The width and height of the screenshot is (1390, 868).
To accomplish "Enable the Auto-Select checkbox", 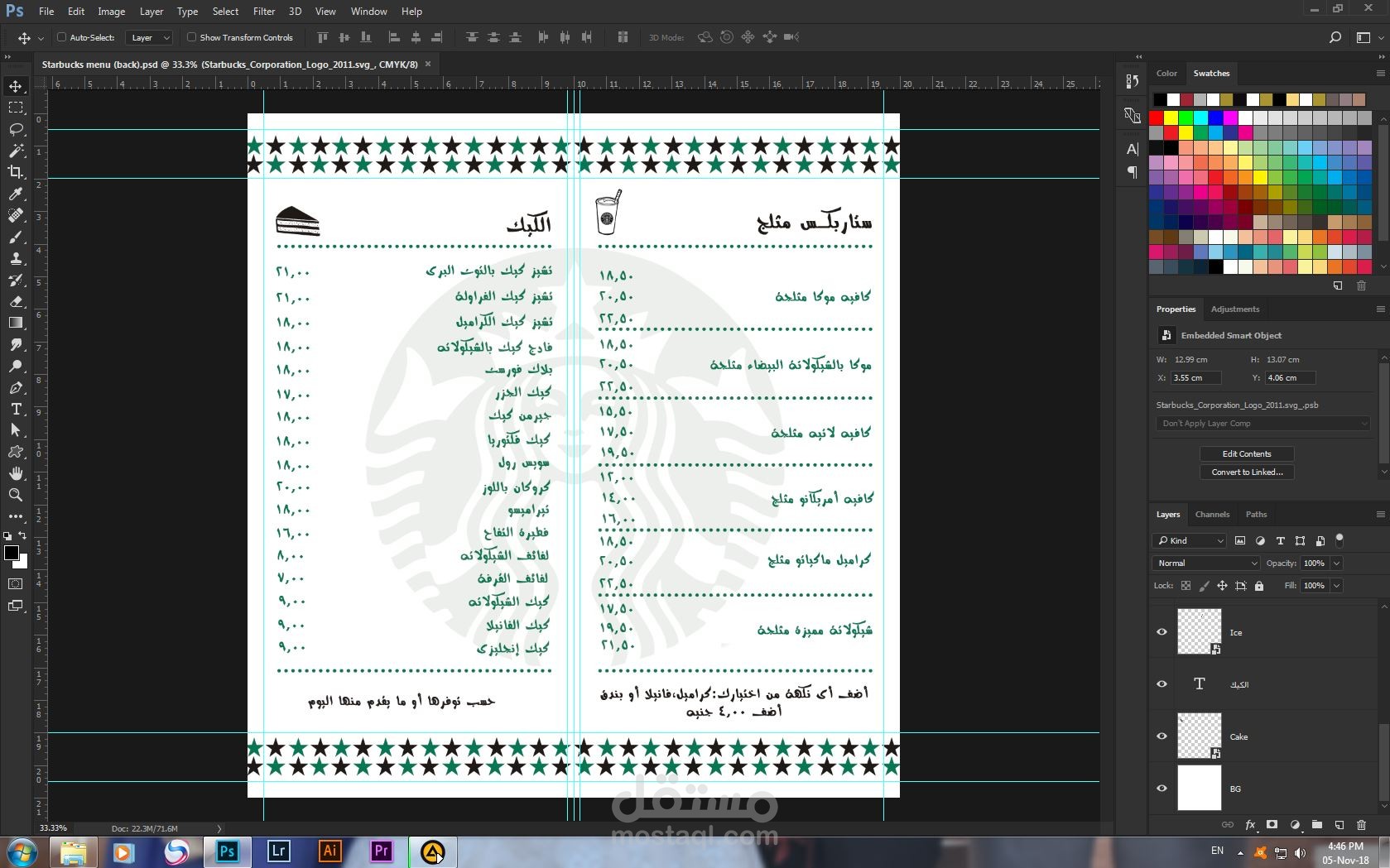I will 61,37.
